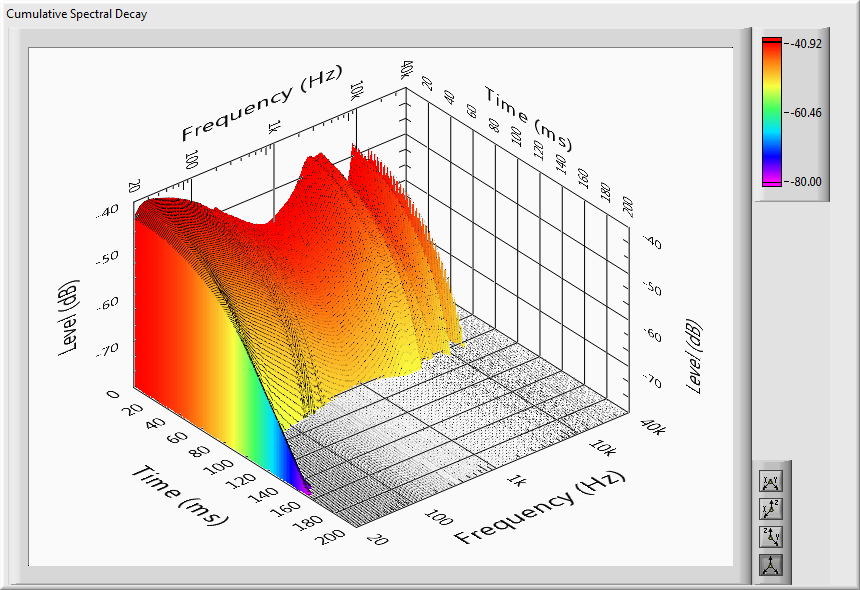This screenshot has height=590, width=860.
Task: Switch to the XY plane projection view
Action: click(x=770, y=481)
